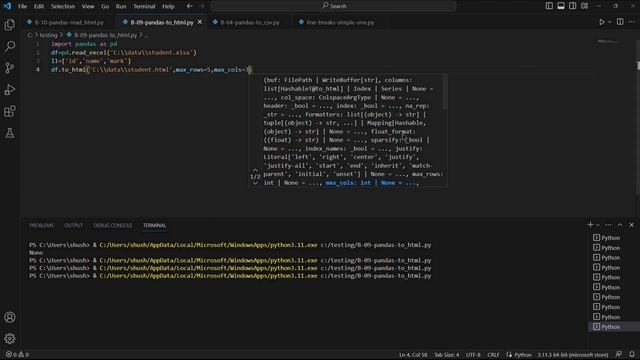640x360 pixels.
Task: Open the File menu
Action: pos(22,6)
